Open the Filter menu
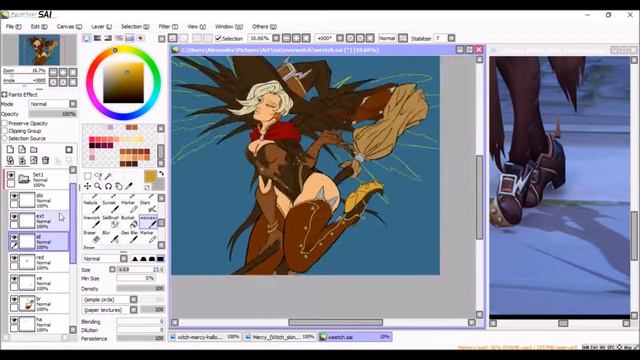The height and width of the screenshot is (360, 640). pyautogui.click(x=168, y=27)
